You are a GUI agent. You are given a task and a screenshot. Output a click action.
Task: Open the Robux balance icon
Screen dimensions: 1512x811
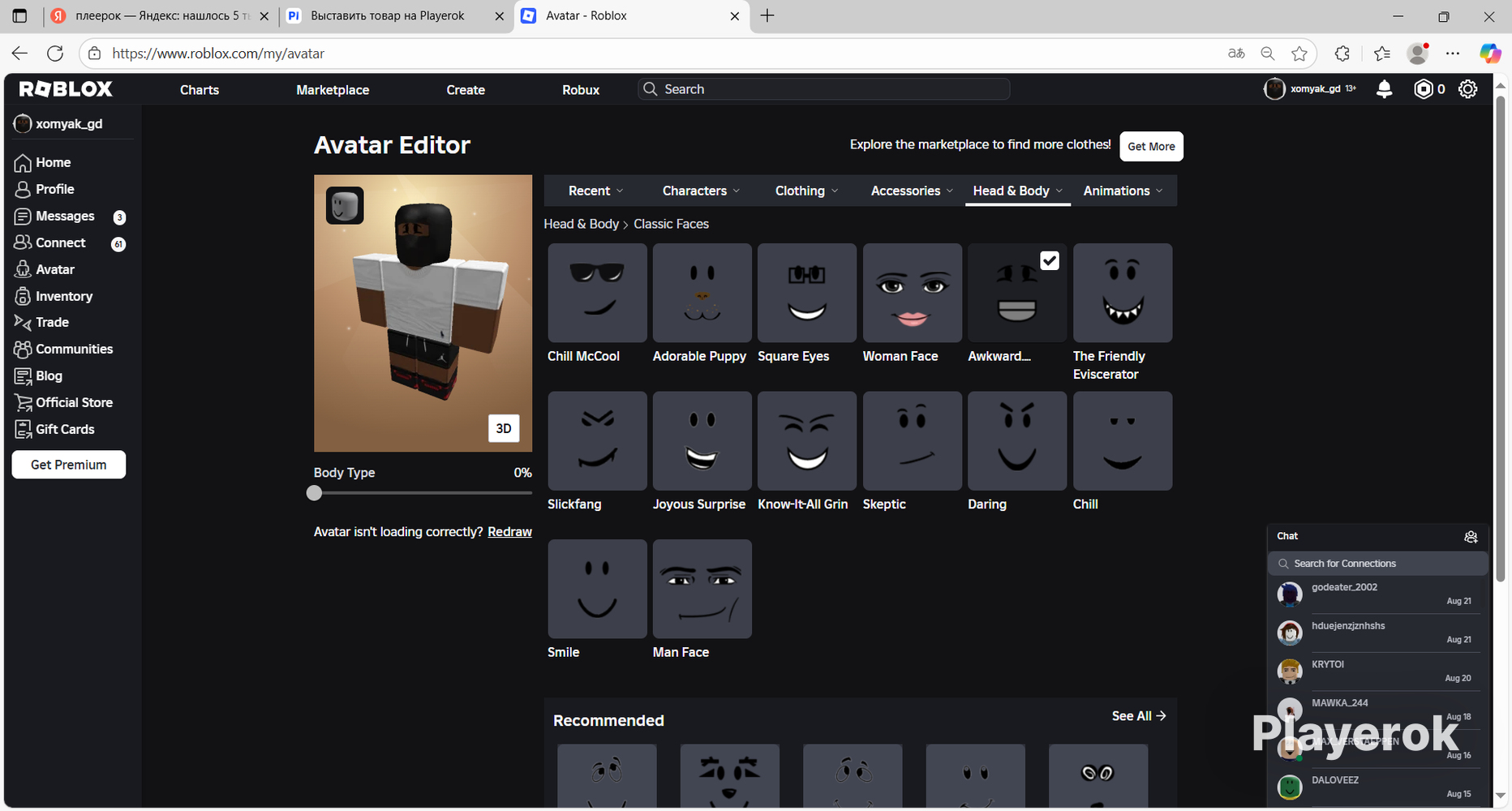[x=1423, y=89]
